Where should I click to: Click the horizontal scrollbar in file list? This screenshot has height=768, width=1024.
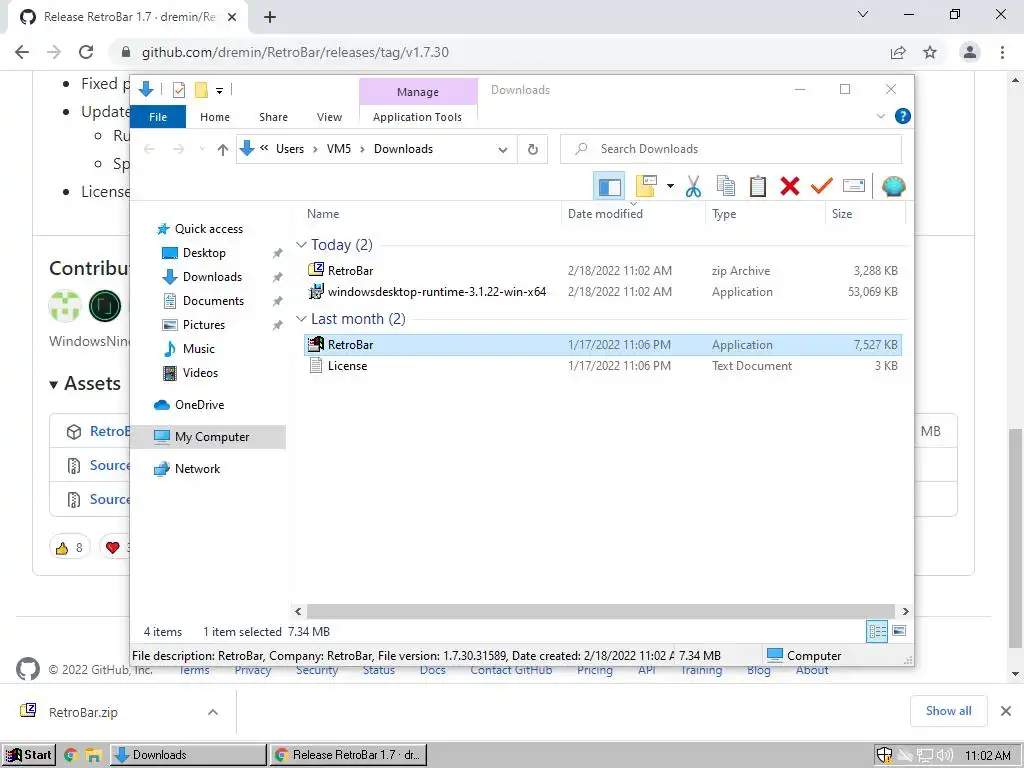click(600, 611)
